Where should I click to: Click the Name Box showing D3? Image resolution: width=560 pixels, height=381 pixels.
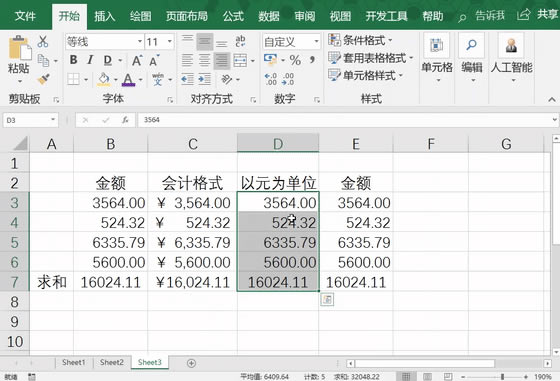point(30,120)
